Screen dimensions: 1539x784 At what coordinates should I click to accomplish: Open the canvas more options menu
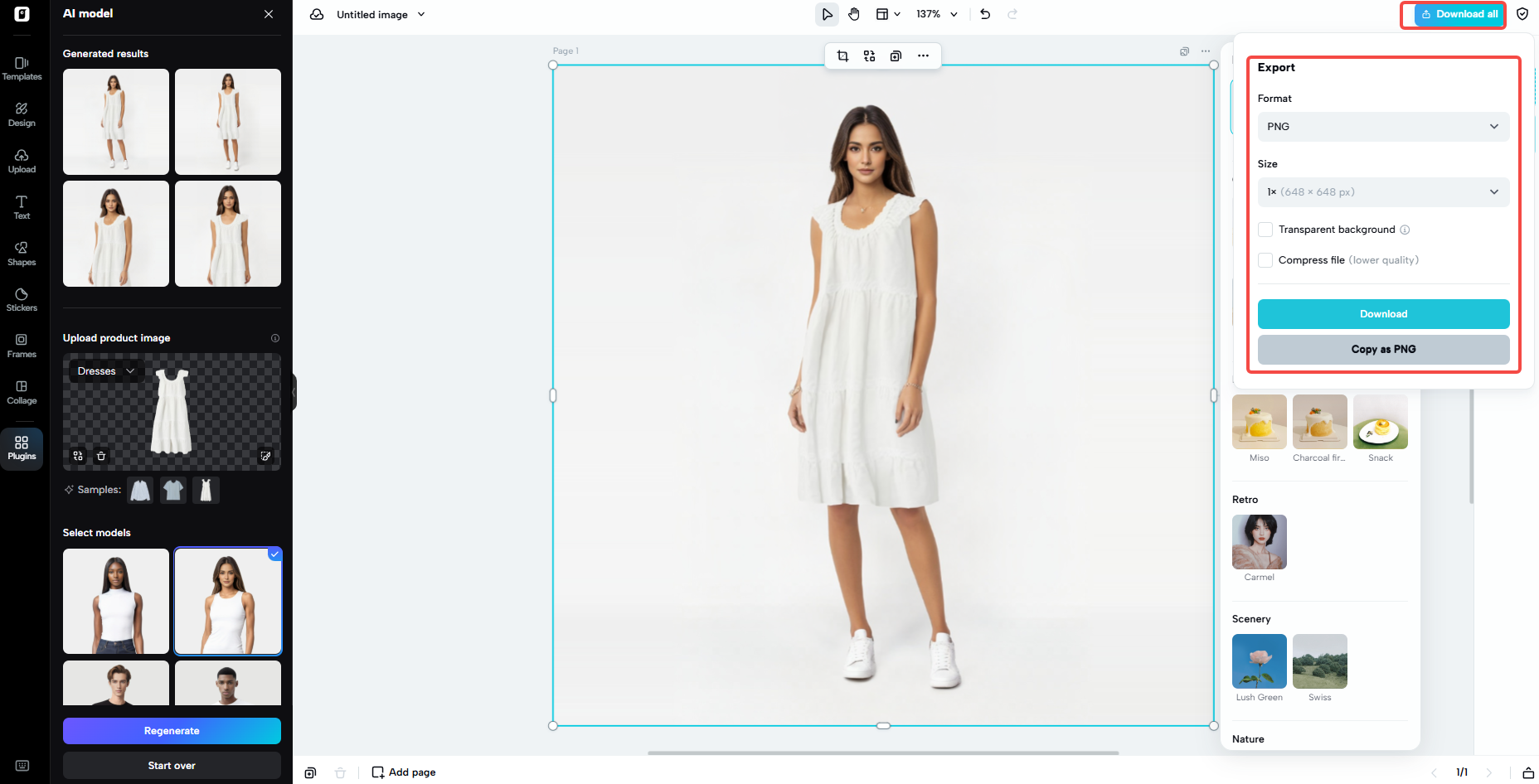pos(924,56)
